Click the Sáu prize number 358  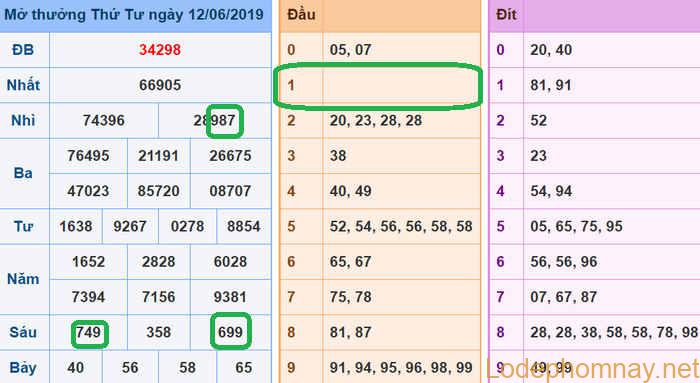tap(158, 332)
